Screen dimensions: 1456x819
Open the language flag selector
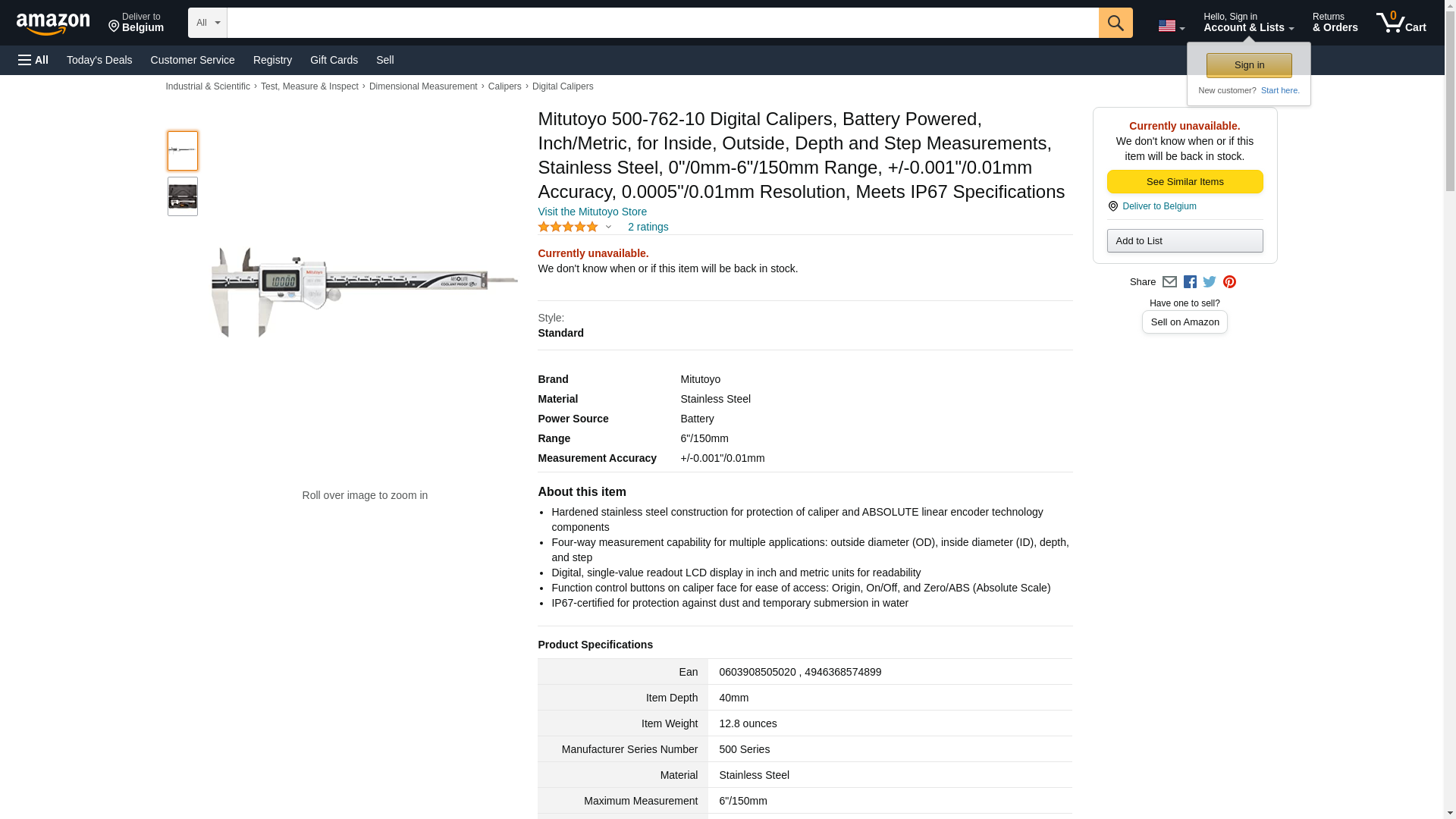pyautogui.click(x=1171, y=26)
